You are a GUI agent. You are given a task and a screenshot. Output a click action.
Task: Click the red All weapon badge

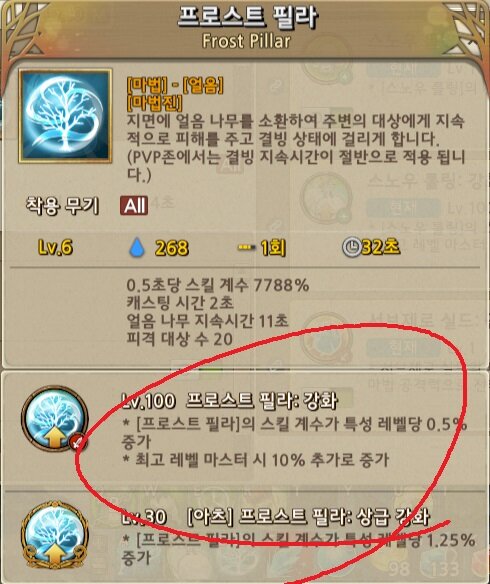(134, 206)
